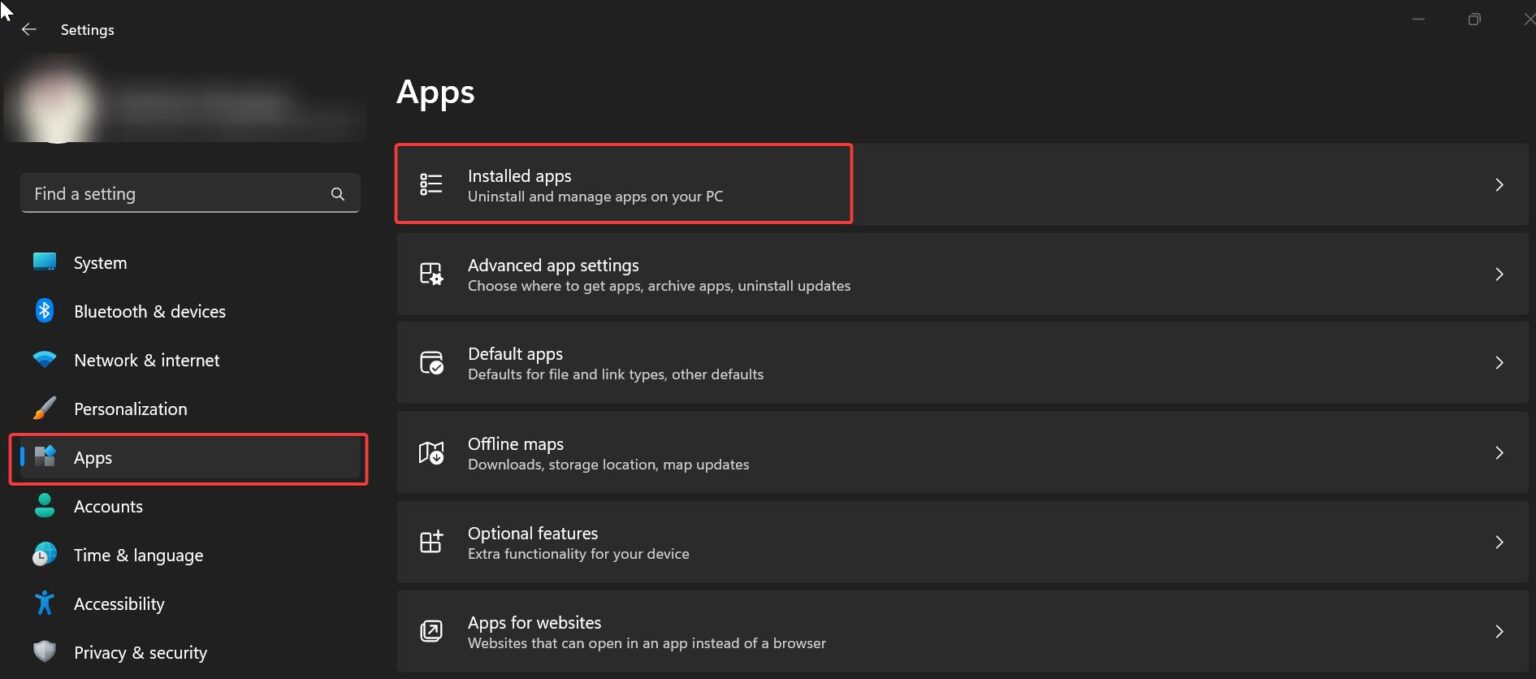Image resolution: width=1536 pixels, height=679 pixels.
Task: Click the Offline maps icon
Action: [430, 452]
